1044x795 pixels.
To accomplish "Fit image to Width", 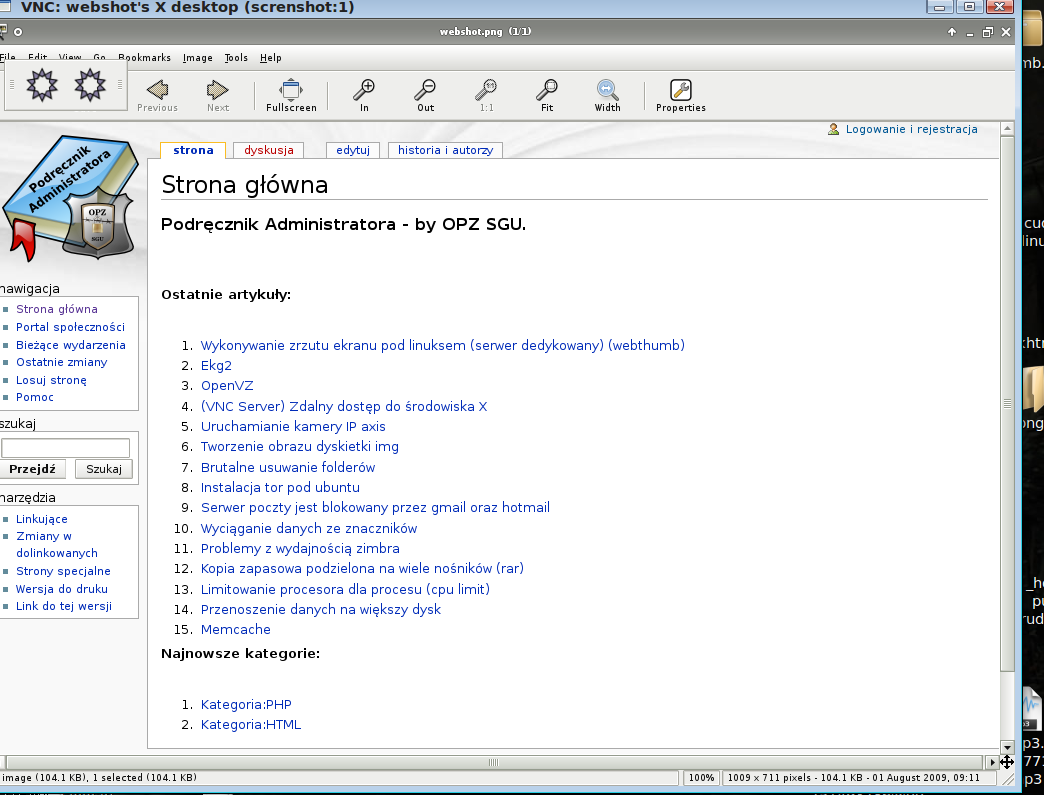I will tap(607, 96).
